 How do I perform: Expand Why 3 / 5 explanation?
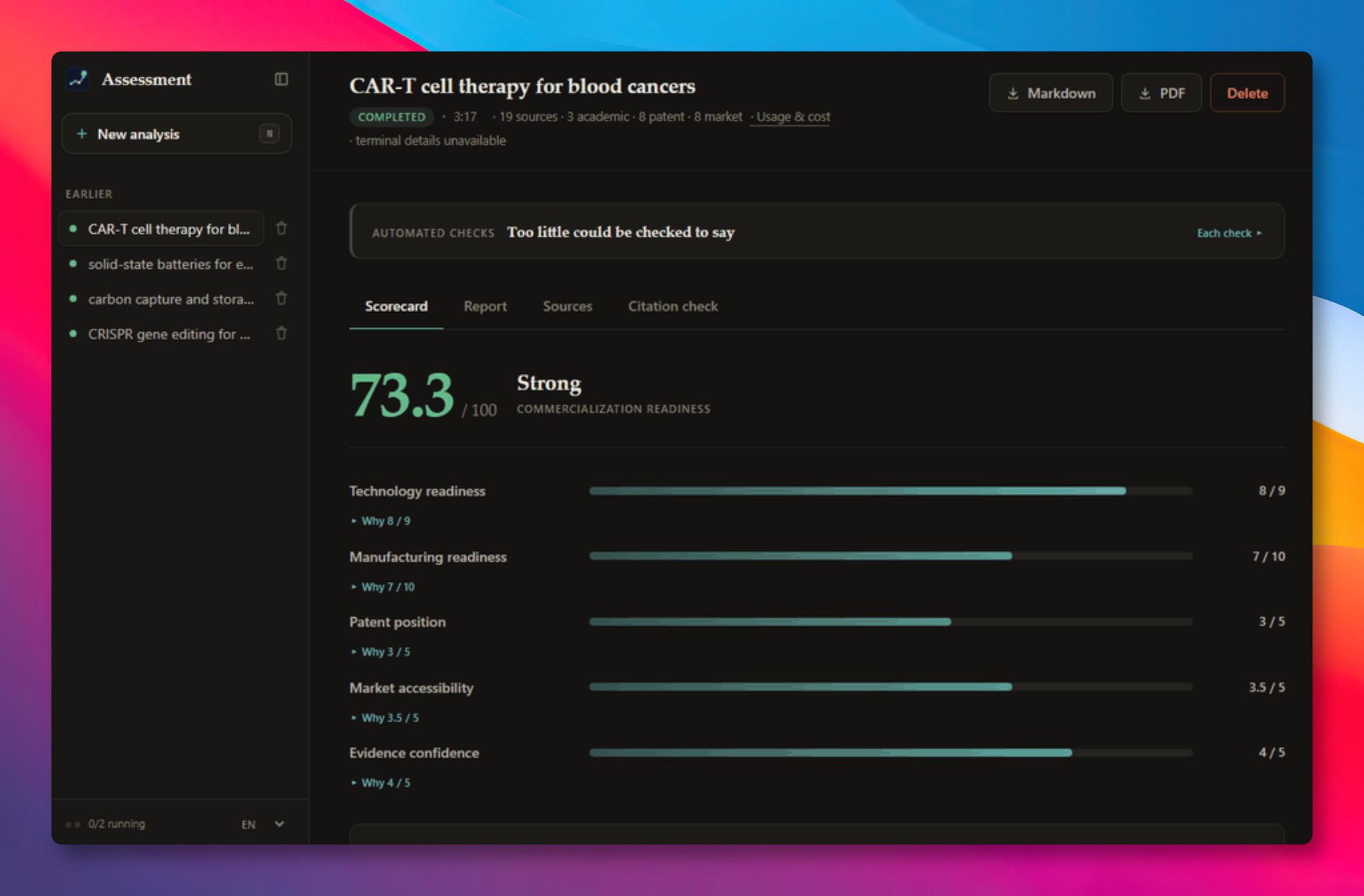click(380, 652)
